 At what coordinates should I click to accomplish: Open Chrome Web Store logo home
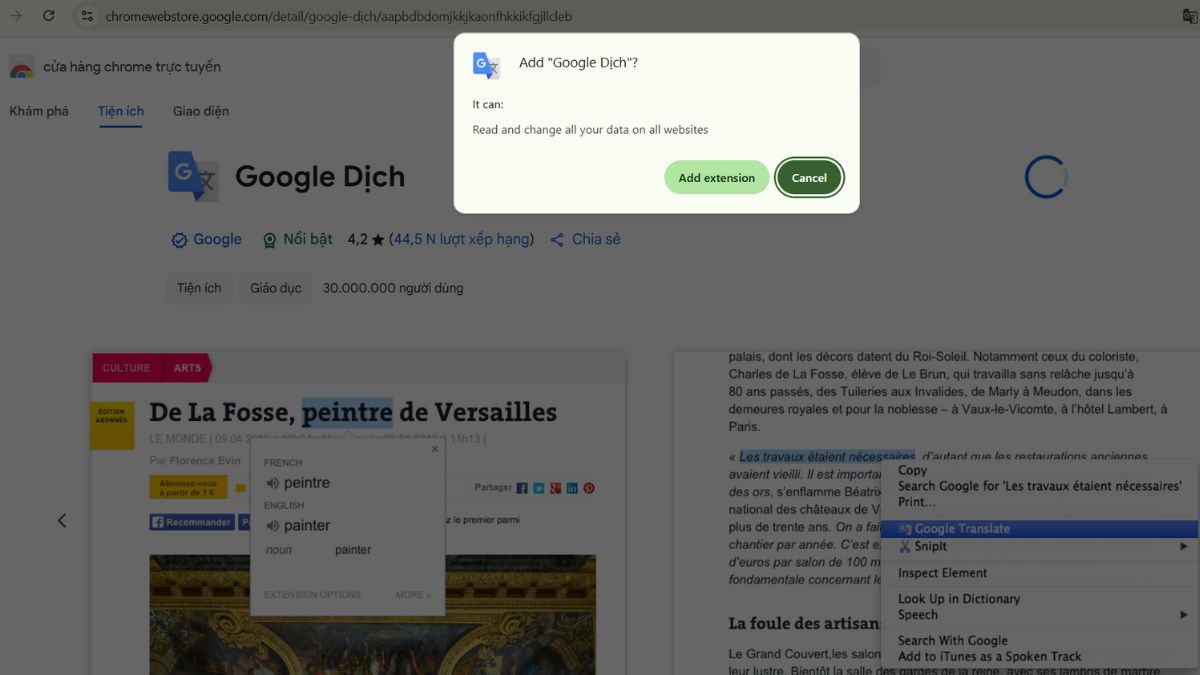[x=22, y=67]
